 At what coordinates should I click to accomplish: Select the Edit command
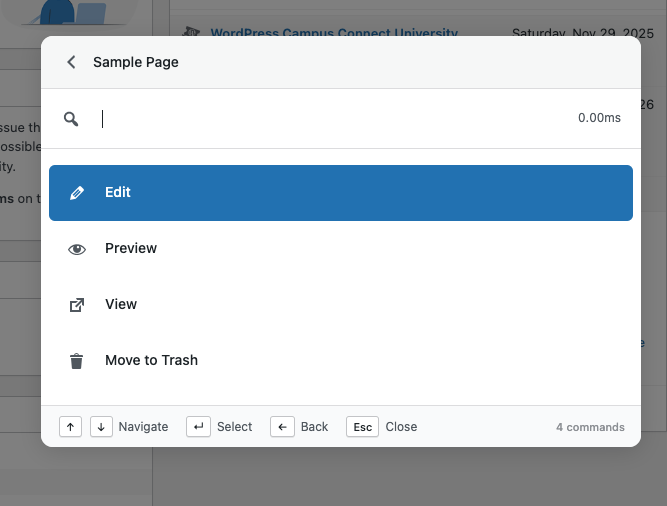(340, 193)
